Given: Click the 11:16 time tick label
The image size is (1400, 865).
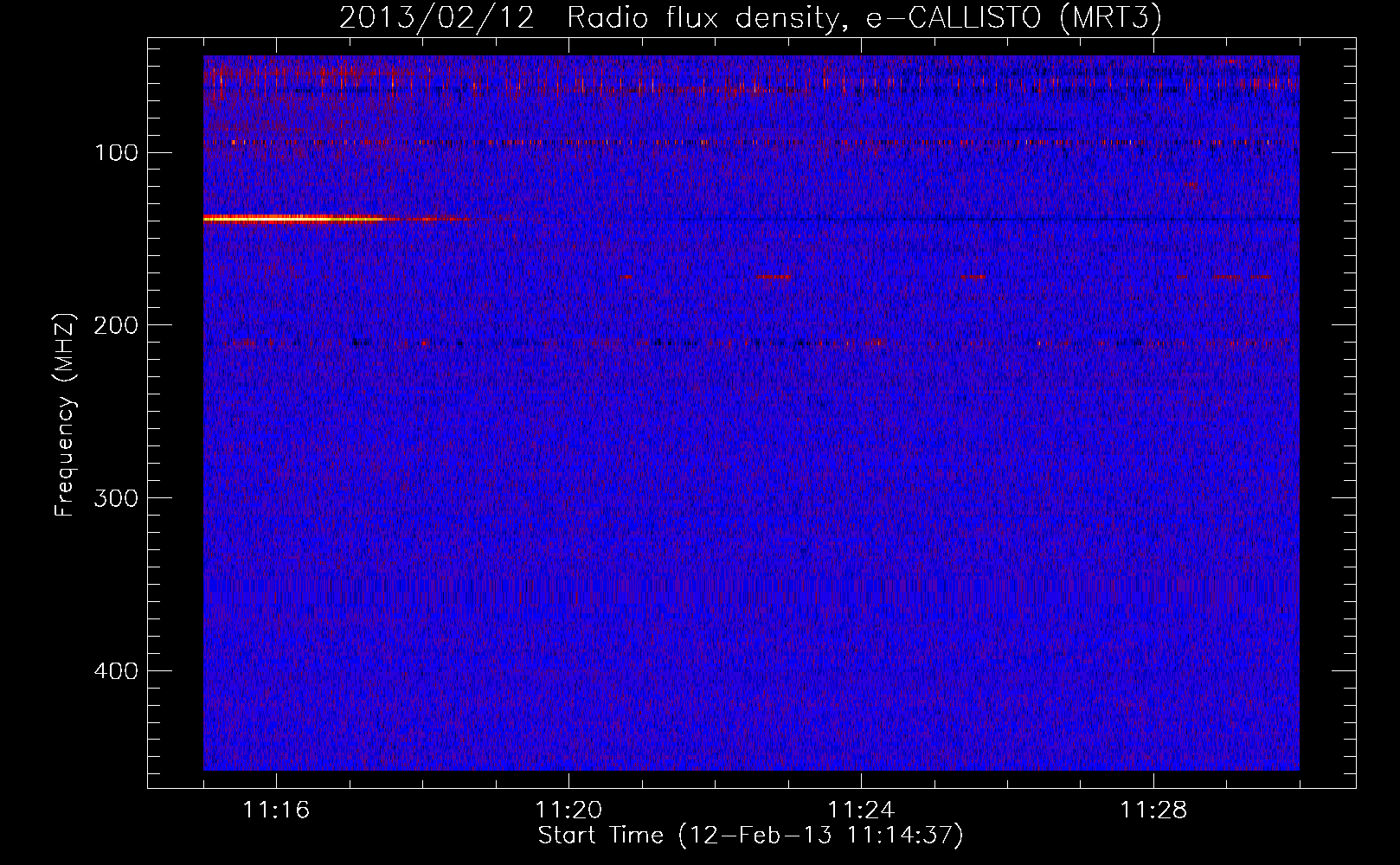Looking at the screenshot, I should tap(276, 811).
